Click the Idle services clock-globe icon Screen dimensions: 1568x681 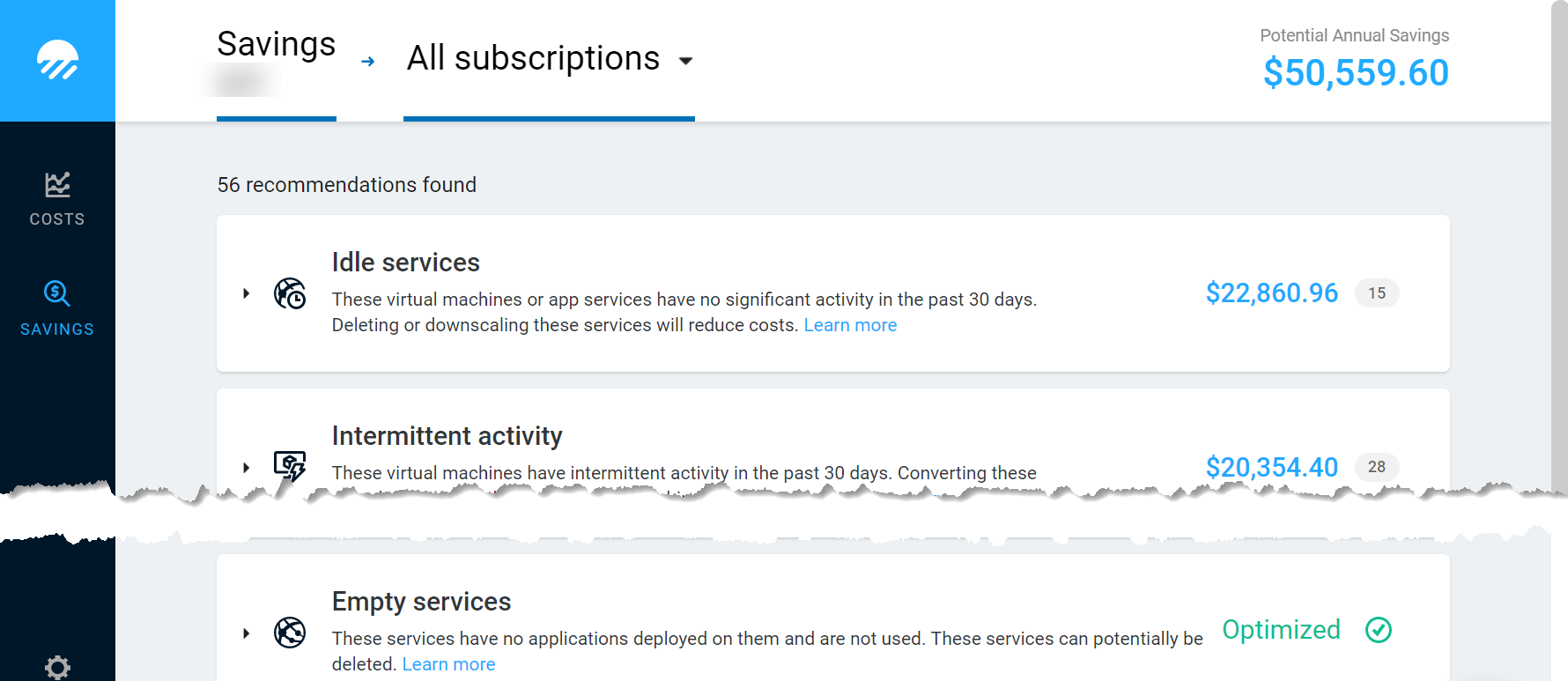(x=290, y=293)
